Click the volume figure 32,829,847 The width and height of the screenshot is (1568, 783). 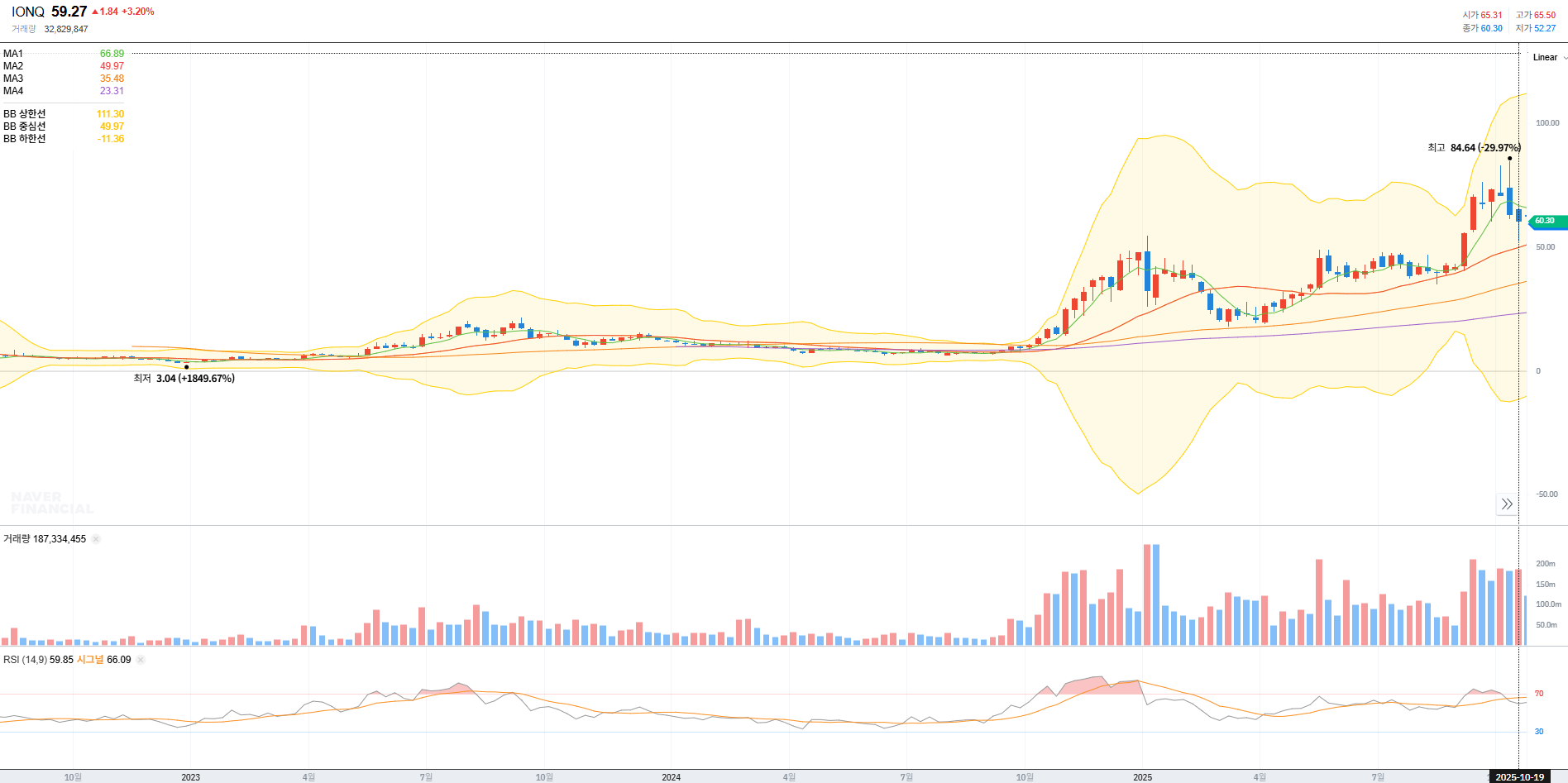tap(66, 29)
